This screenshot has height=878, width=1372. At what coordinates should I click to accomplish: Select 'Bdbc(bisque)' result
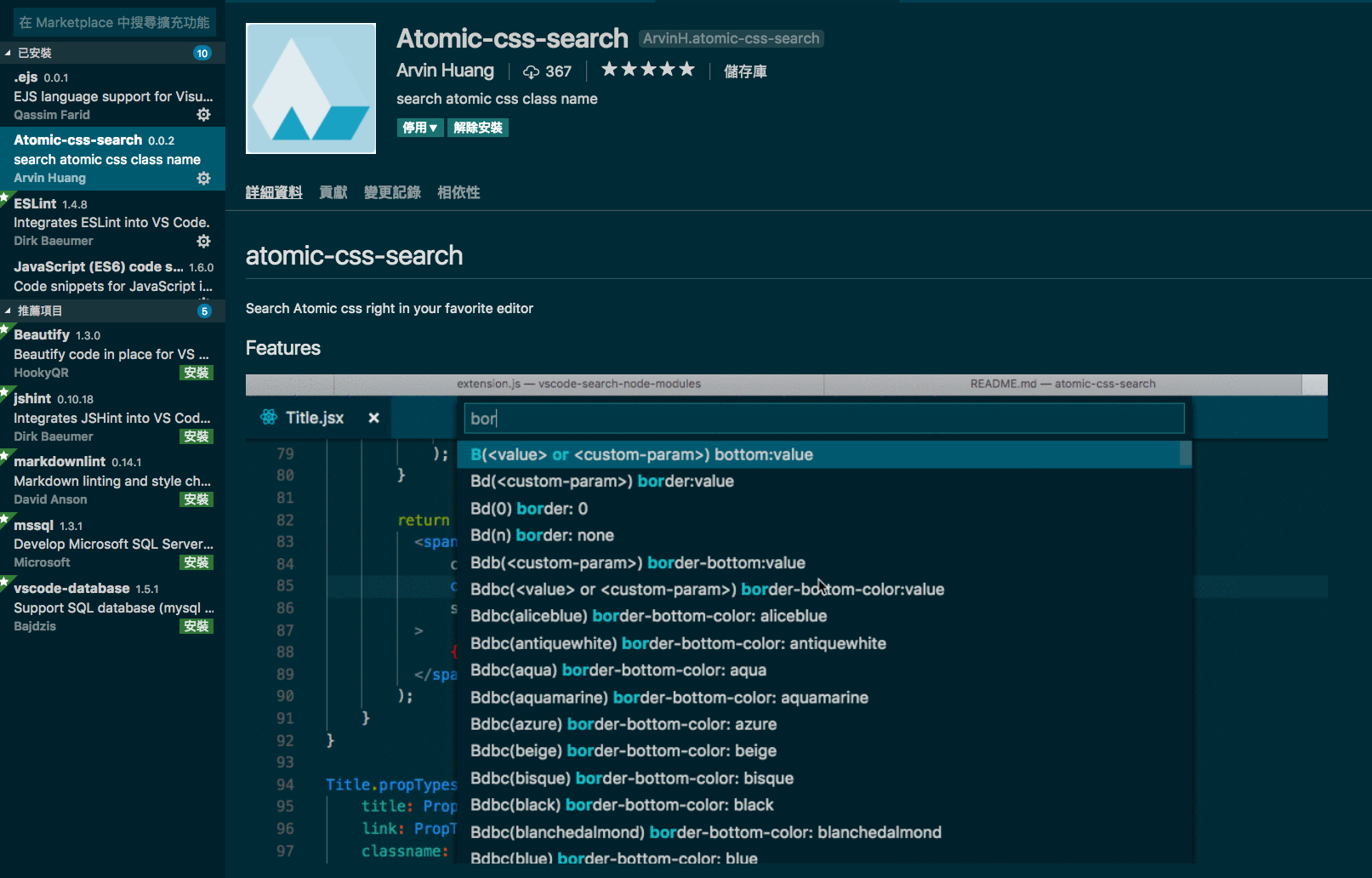coord(824,778)
